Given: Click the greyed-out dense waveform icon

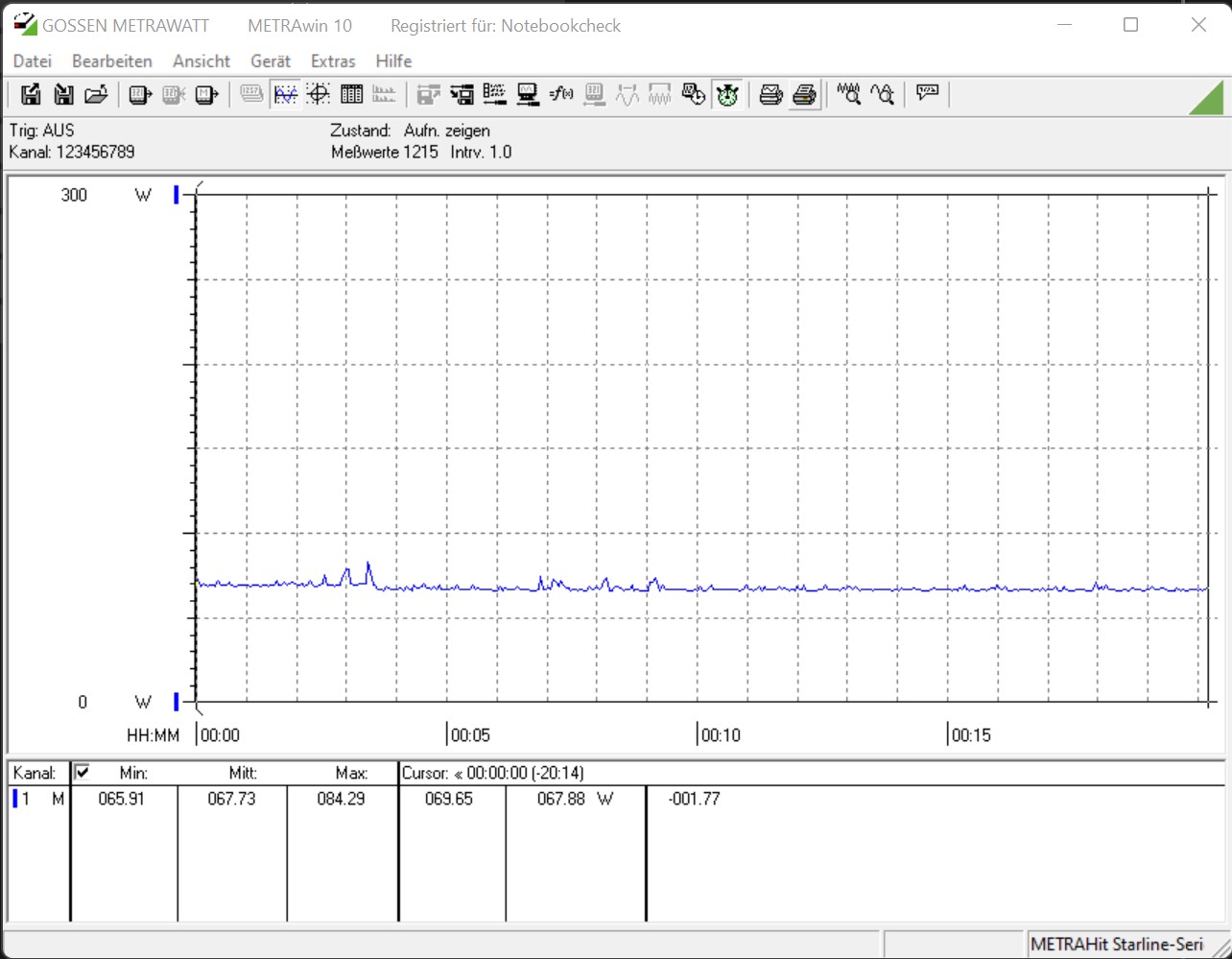Looking at the screenshot, I should click(x=660, y=94).
